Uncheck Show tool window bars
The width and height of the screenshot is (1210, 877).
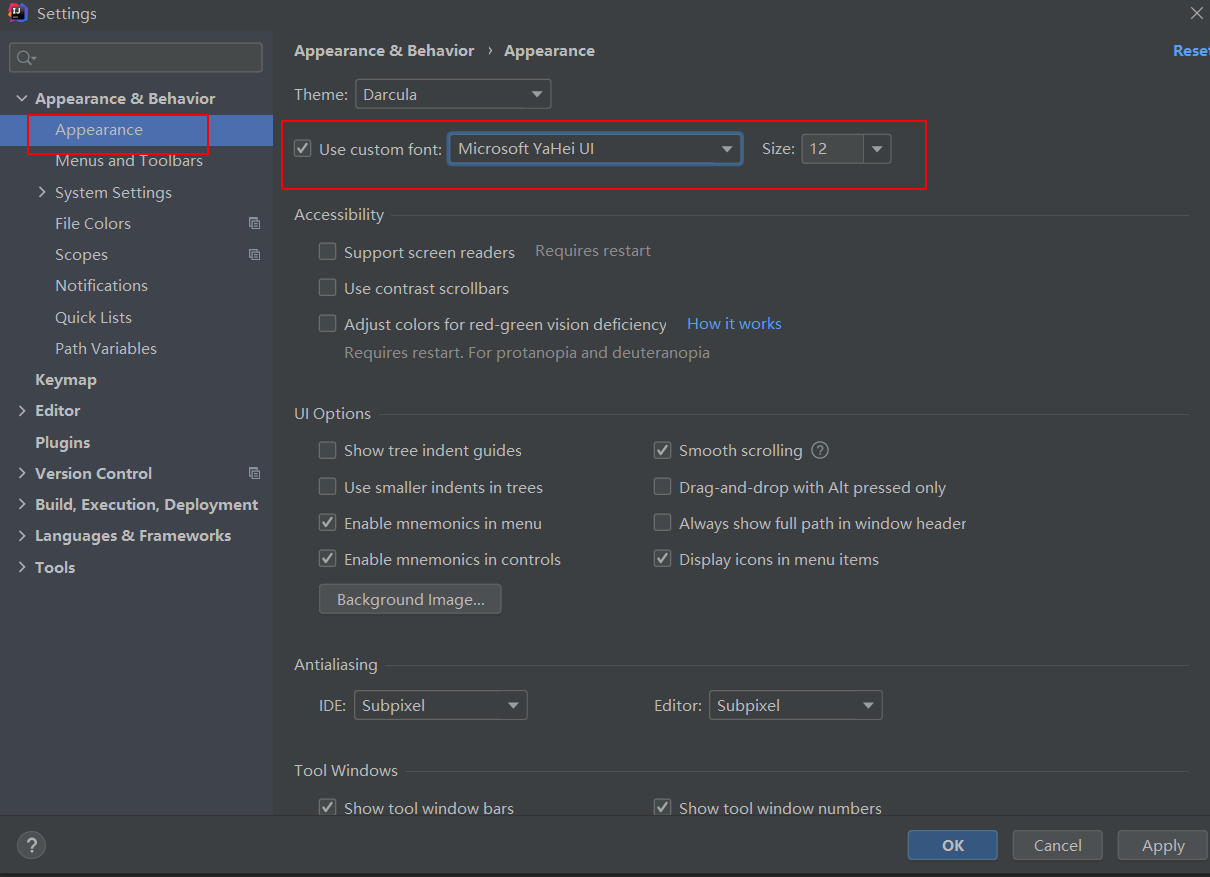point(327,807)
